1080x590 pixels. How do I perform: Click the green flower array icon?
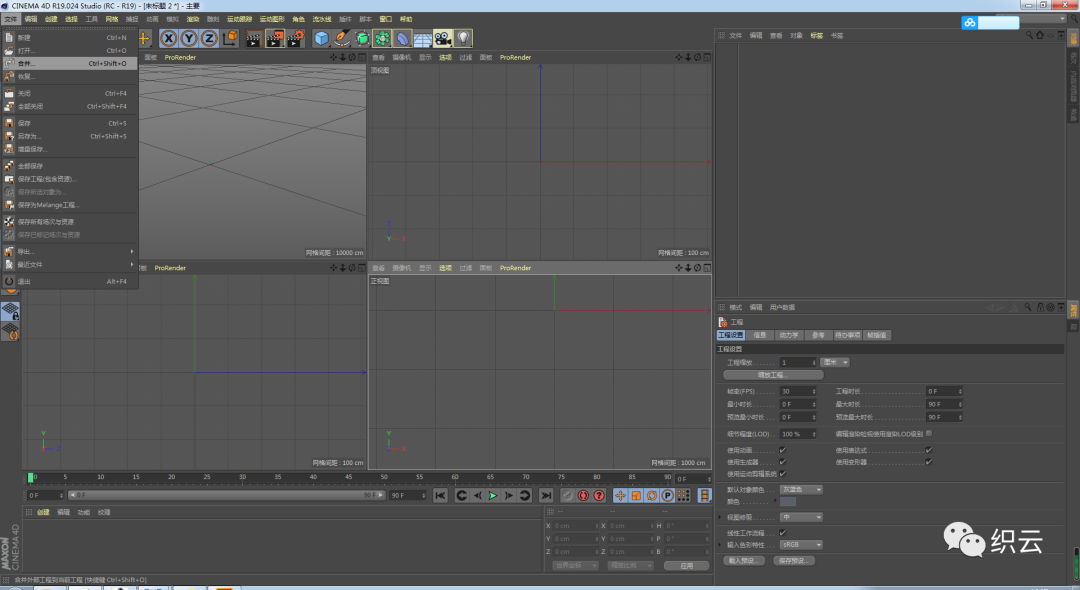click(x=382, y=39)
